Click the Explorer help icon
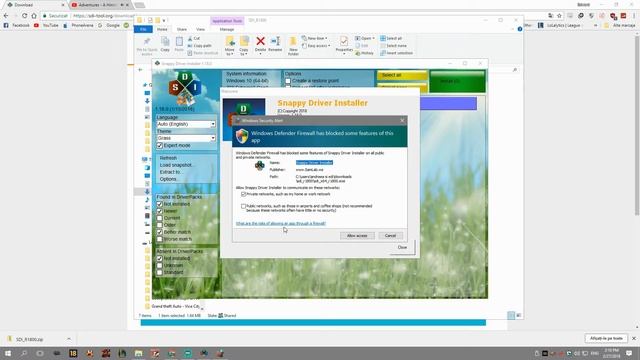The height and width of the screenshot is (360, 640). click(520, 29)
